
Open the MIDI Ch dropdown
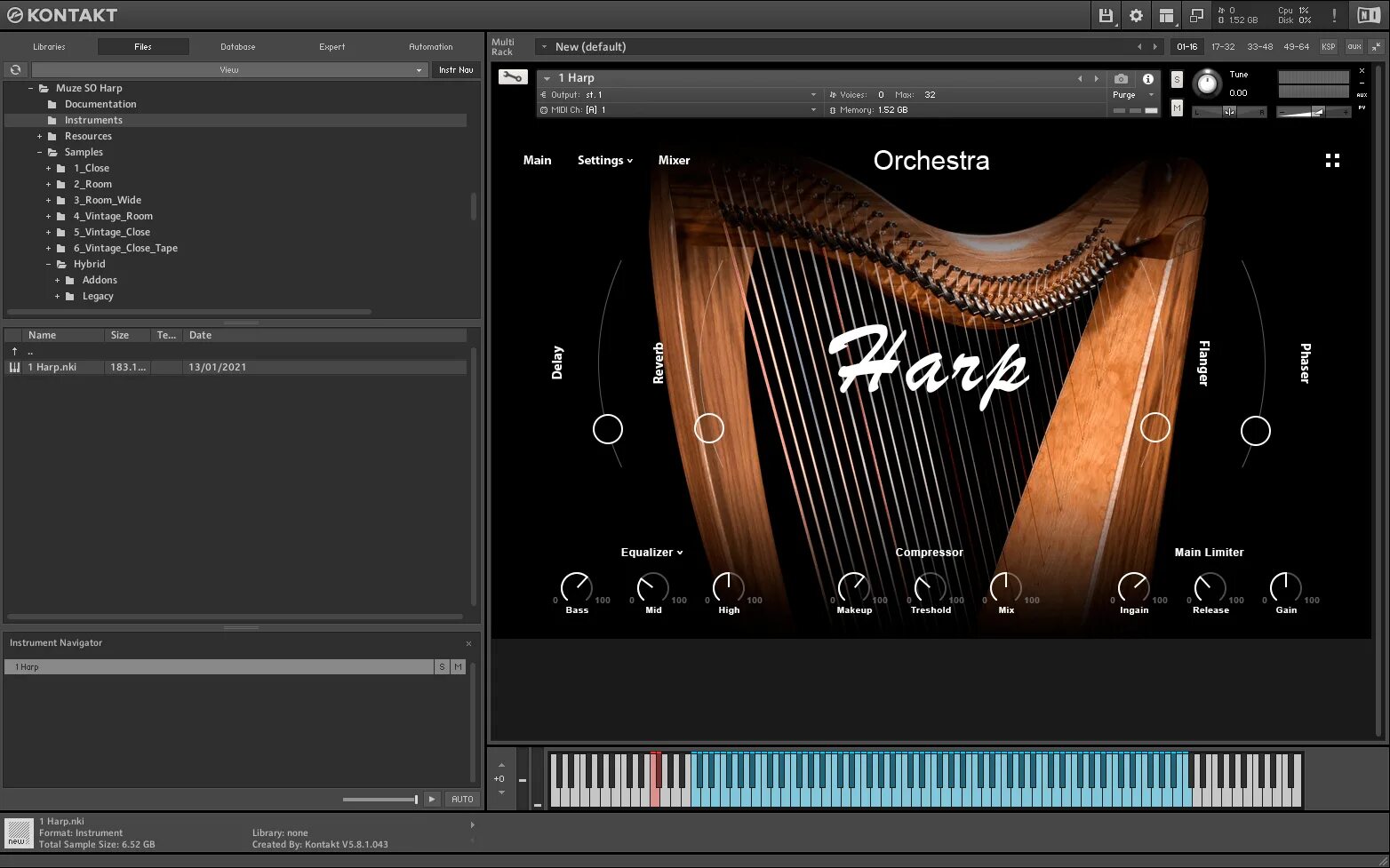tap(677, 110)
